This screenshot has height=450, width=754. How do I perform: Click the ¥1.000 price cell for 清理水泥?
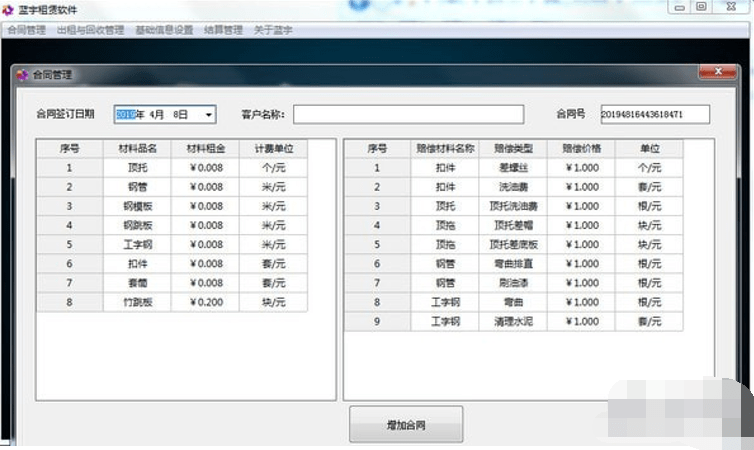581,322
